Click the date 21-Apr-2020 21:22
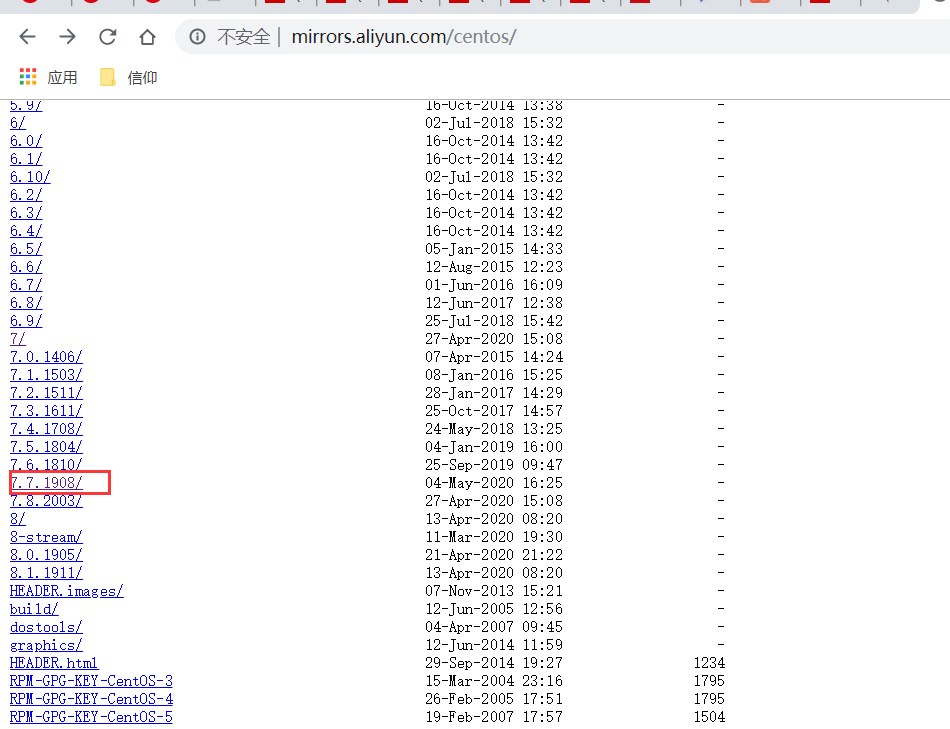This screenshot has height=729, width=950. [494, 555]
